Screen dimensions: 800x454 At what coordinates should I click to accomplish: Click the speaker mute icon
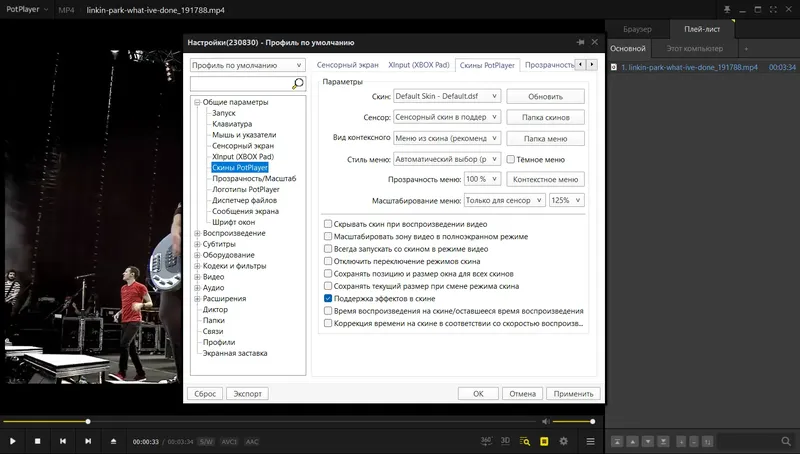(x=546, y=421)
